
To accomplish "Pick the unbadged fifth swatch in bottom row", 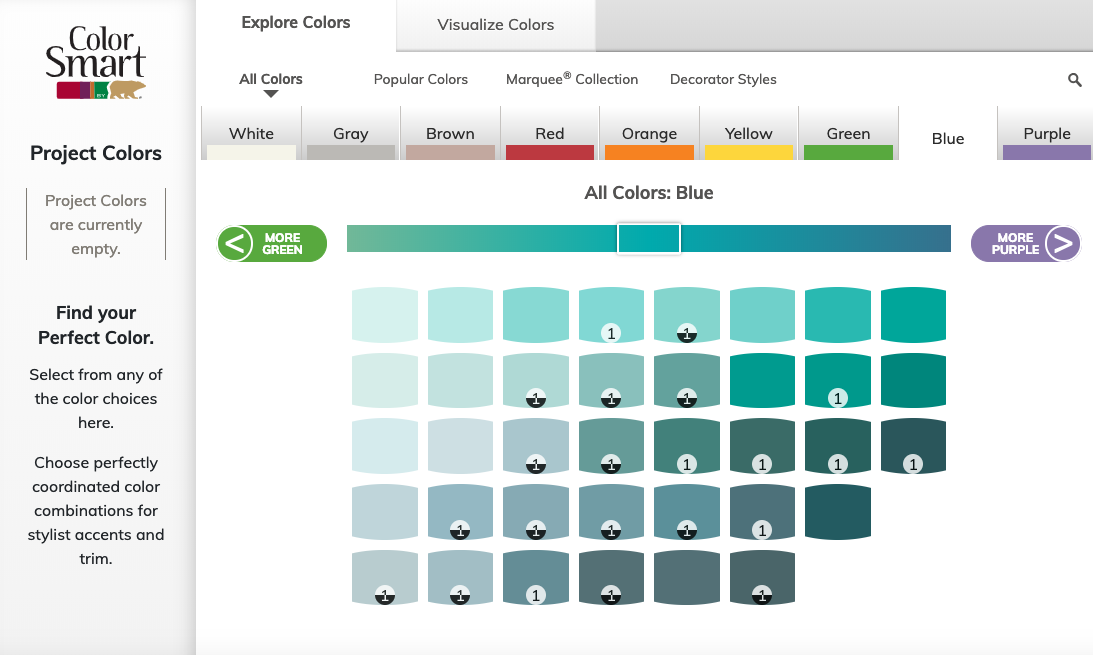I will [x=687, y=578].
